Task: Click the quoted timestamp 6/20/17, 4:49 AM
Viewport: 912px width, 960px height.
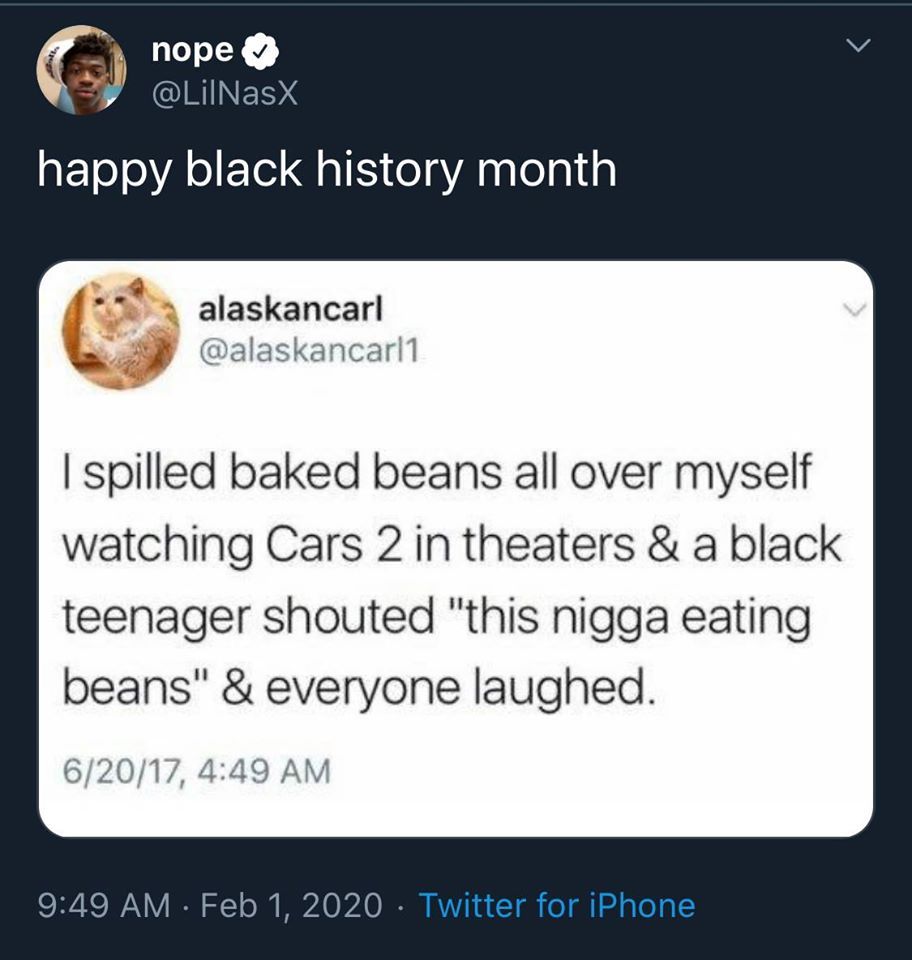Action: (x=196, y=770)
